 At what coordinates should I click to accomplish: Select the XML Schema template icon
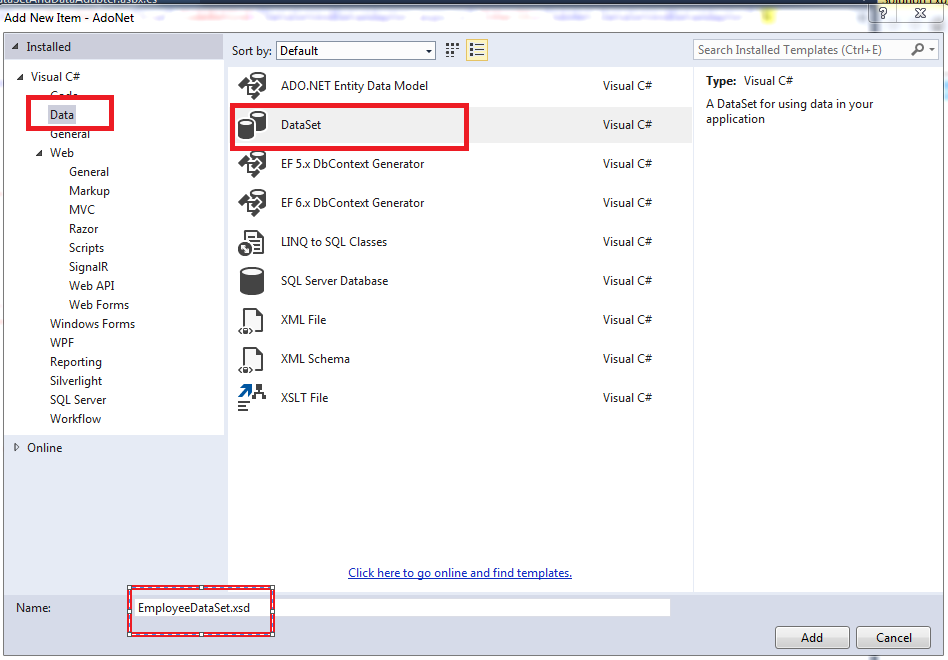click(x=251, y=360)
